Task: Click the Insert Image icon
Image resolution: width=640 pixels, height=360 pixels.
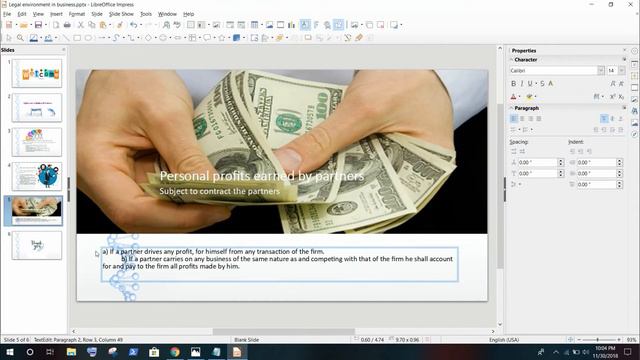Action: tap(269, 25)
